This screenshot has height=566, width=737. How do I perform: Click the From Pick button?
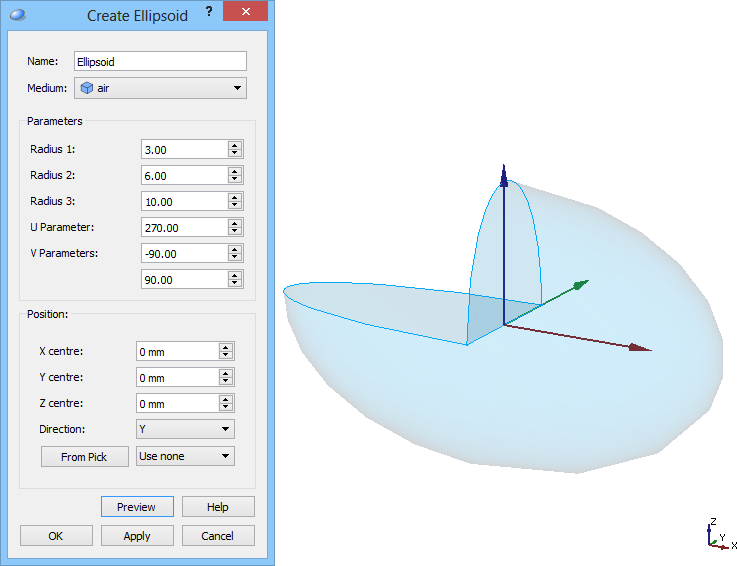[85, 456]
